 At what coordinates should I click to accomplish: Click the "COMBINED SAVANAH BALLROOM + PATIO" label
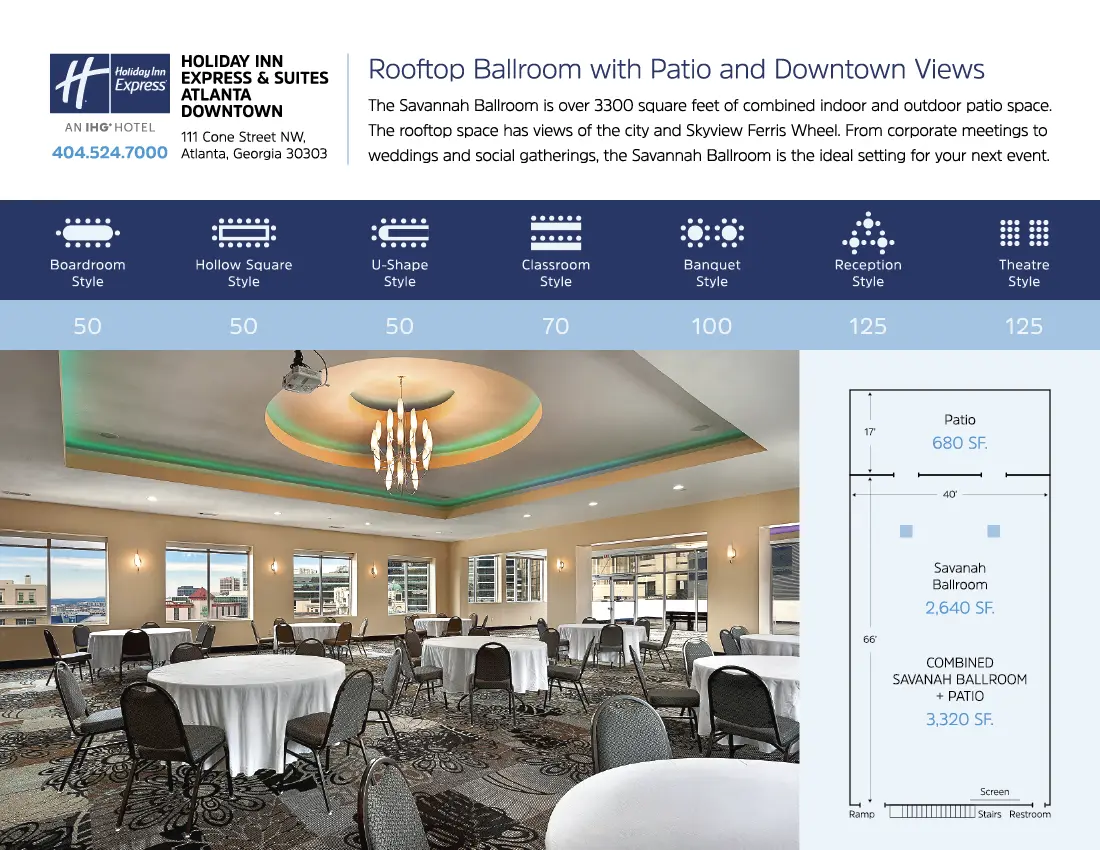click(960, 679)
